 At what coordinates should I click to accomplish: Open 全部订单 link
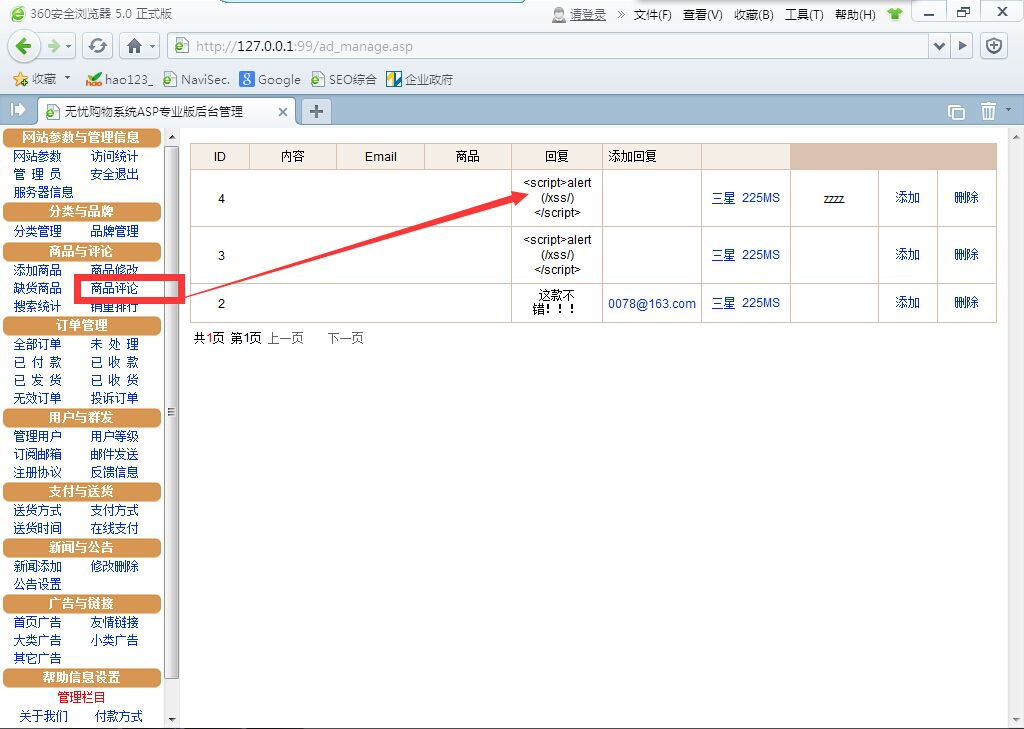click(x=37, y=344)
